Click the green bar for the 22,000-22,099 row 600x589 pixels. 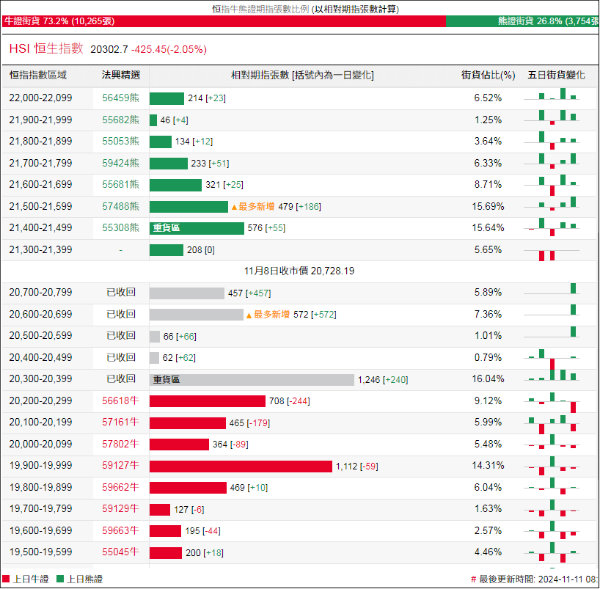tap(166, 99)
